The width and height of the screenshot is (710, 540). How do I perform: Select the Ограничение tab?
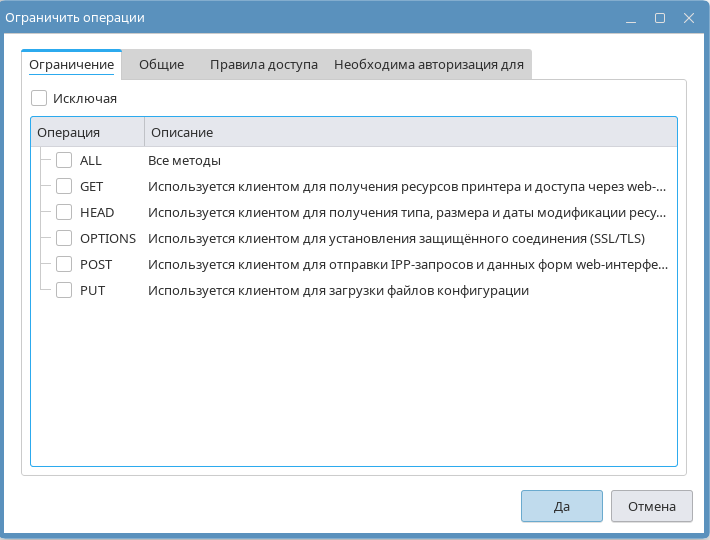(72, 64)
